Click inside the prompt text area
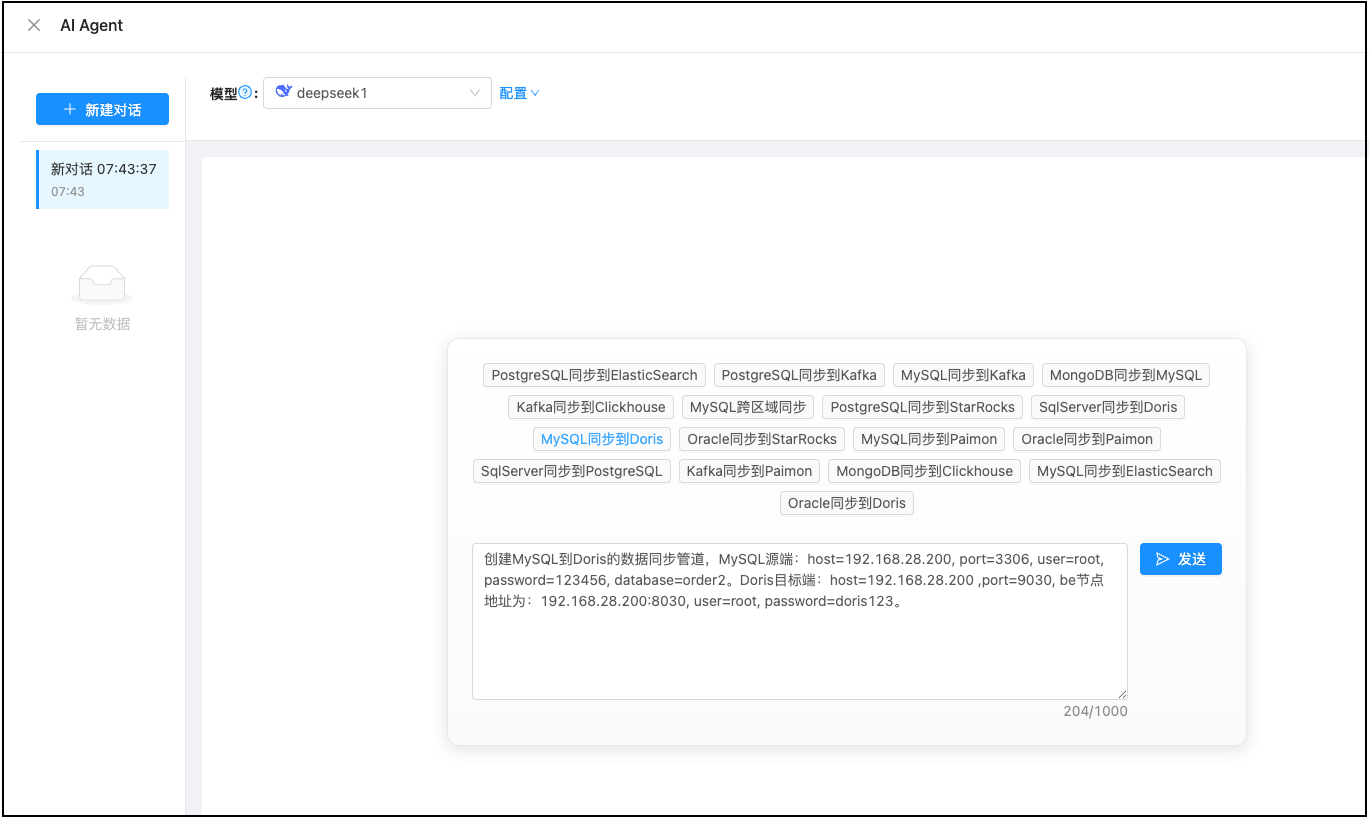 pos(799,640)
